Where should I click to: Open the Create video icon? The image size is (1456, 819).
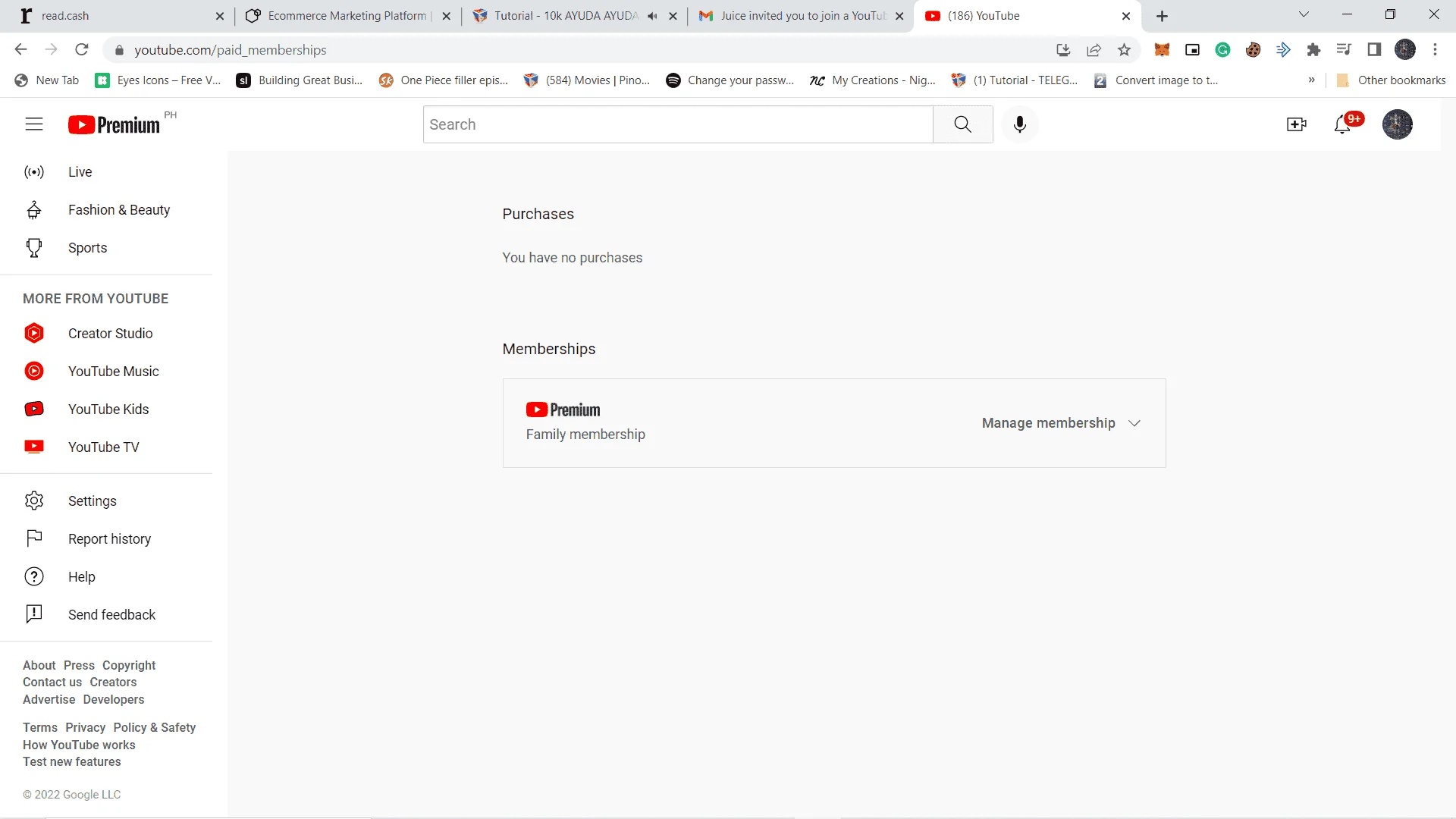1297,124
